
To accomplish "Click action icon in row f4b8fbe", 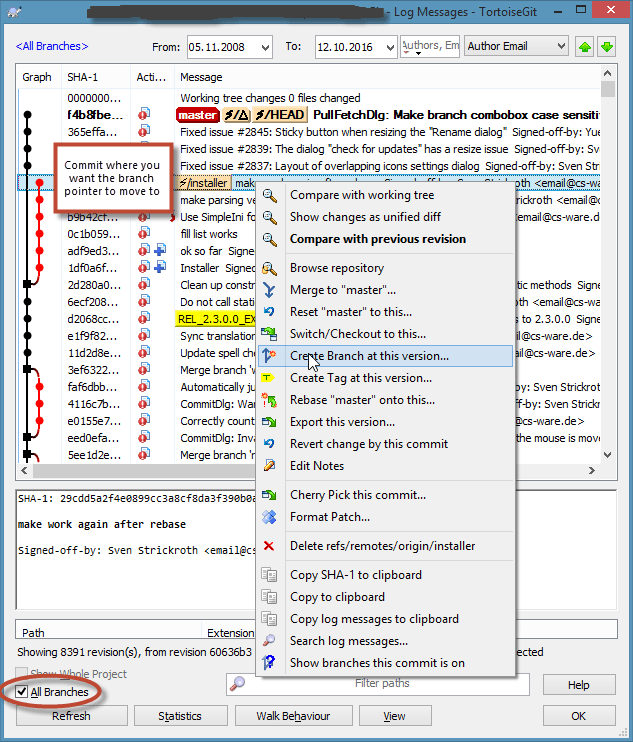I will point(144,115).
